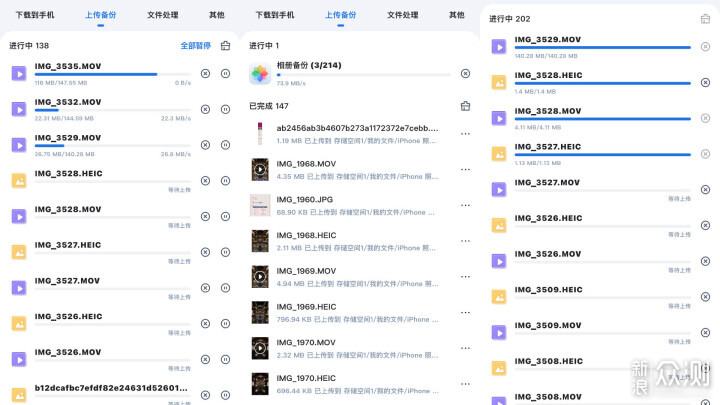Open IMG_1968.HEIC thumbnail
Image resolution: width=720 pixels, height=405 pixels.
click(x=260, y=241)
